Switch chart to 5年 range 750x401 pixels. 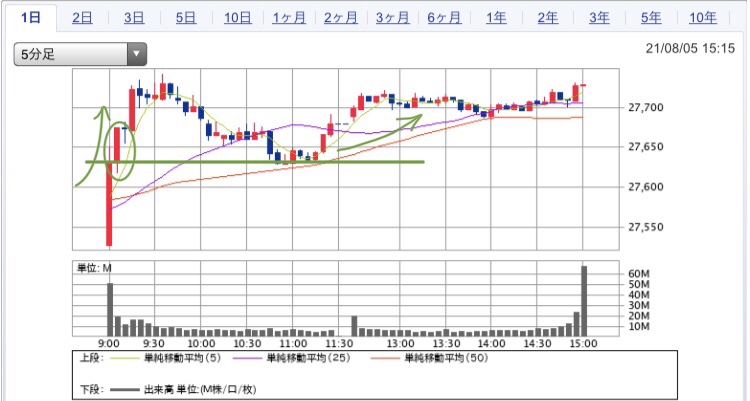pyautogui.click(x=651, y=18)
